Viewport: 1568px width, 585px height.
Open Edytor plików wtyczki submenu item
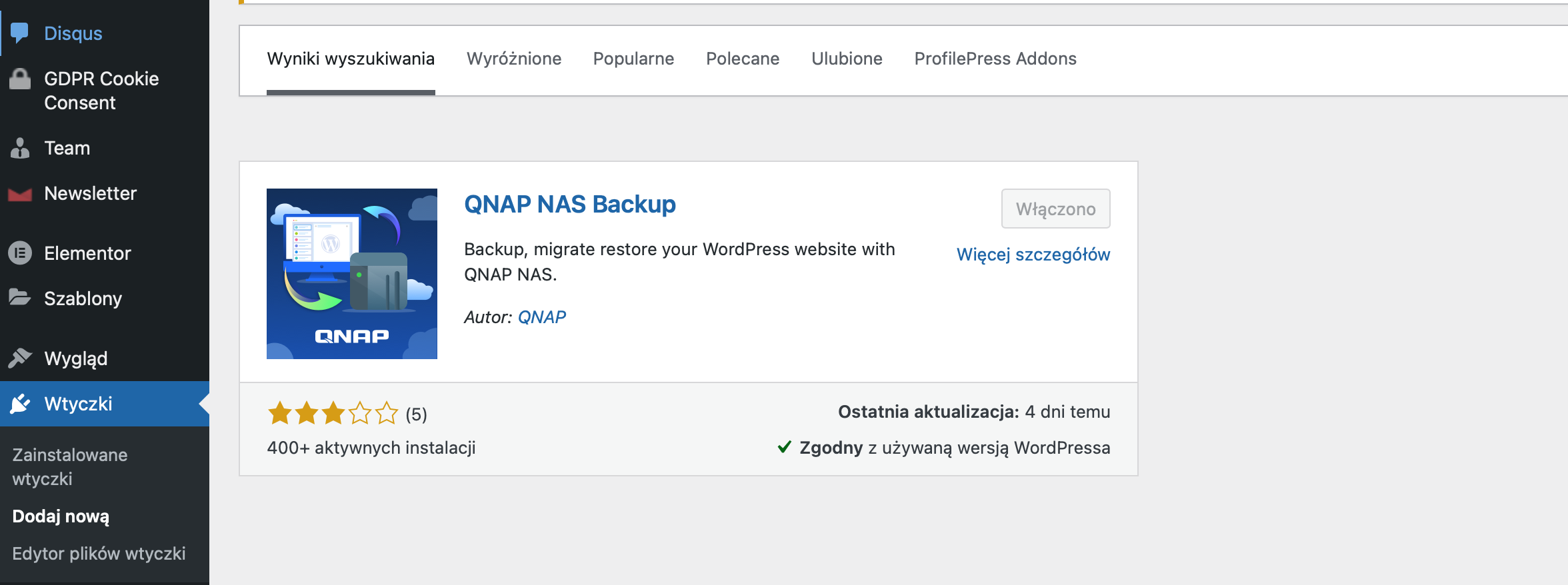point(99,554)
